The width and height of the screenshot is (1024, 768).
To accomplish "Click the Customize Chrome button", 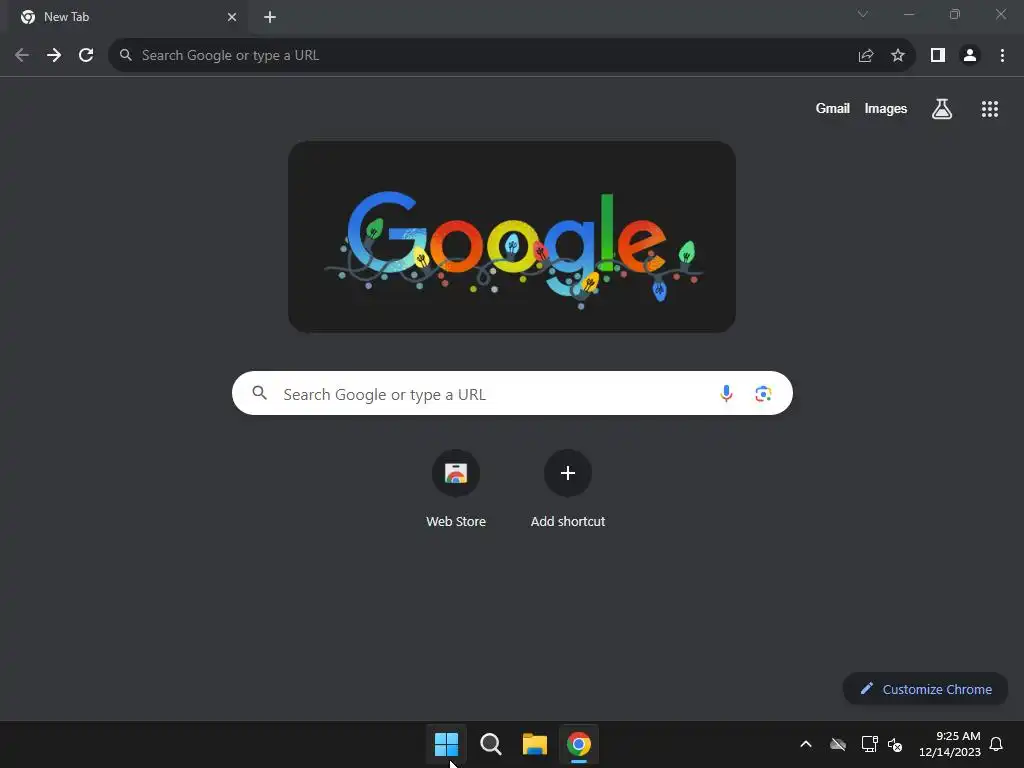I will point(925,689).
